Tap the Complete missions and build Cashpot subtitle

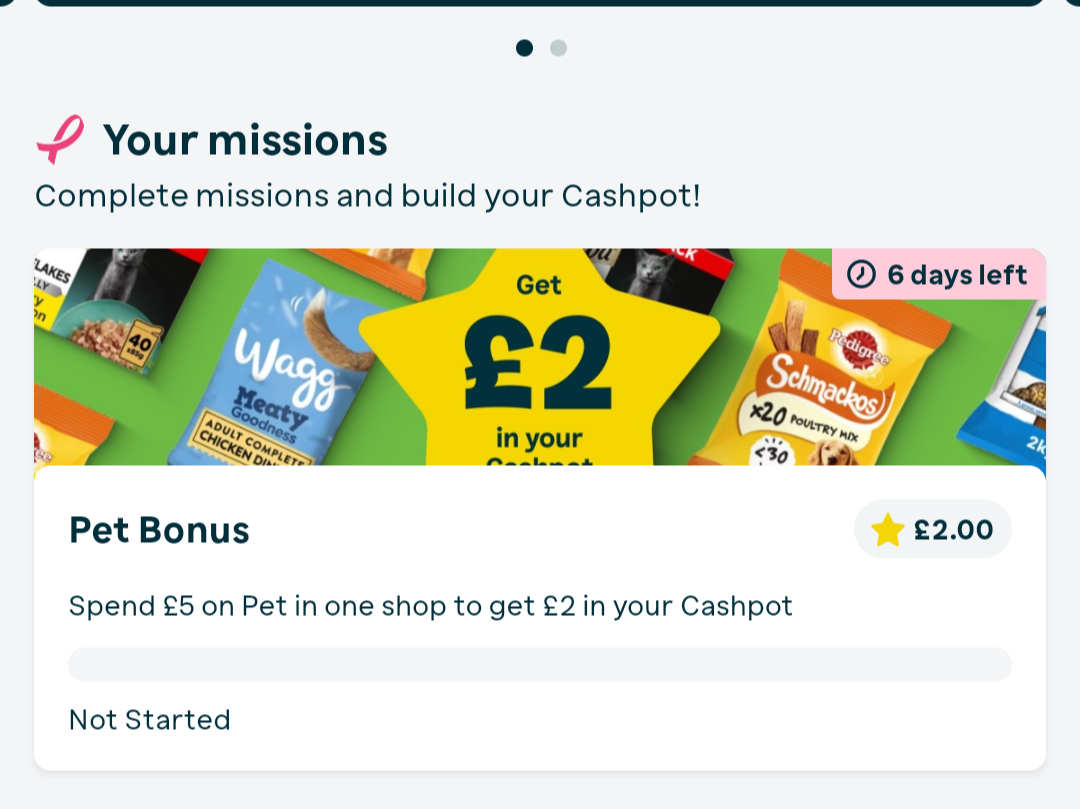click(x=367, y=196)
